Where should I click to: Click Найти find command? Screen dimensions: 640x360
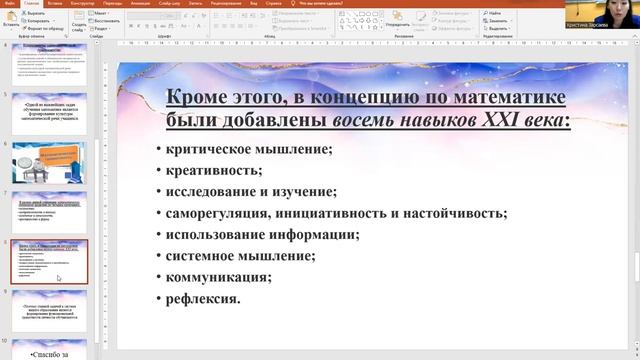click(x=492, y=13)
